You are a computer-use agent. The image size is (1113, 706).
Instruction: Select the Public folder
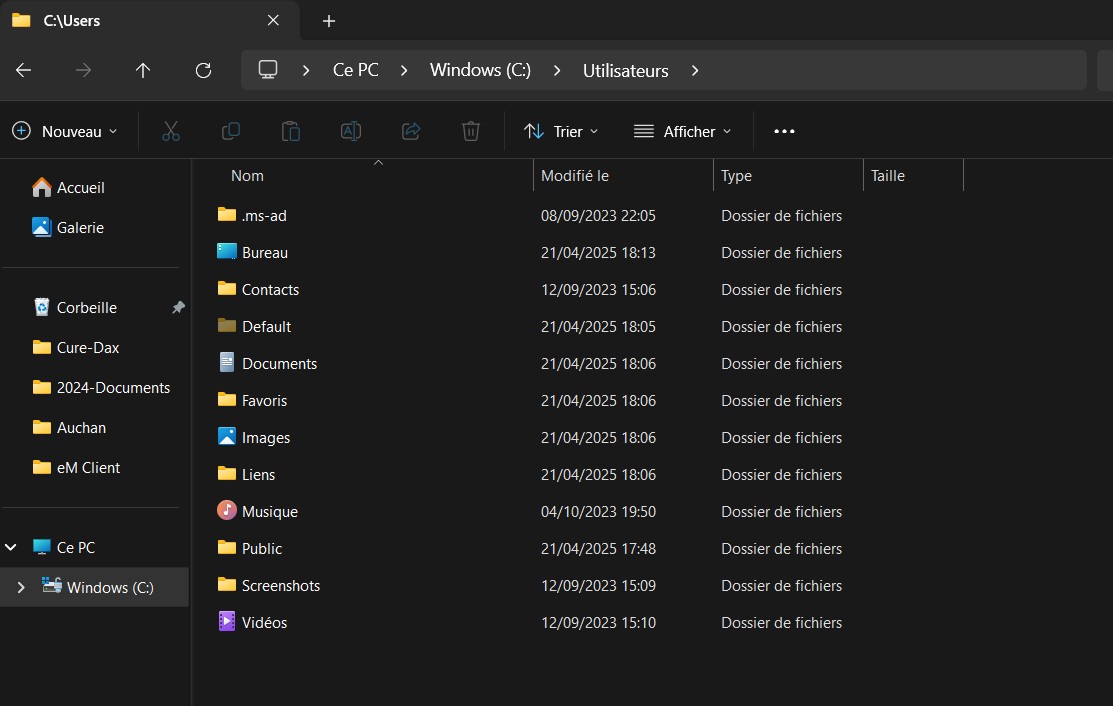pos(262,548)
